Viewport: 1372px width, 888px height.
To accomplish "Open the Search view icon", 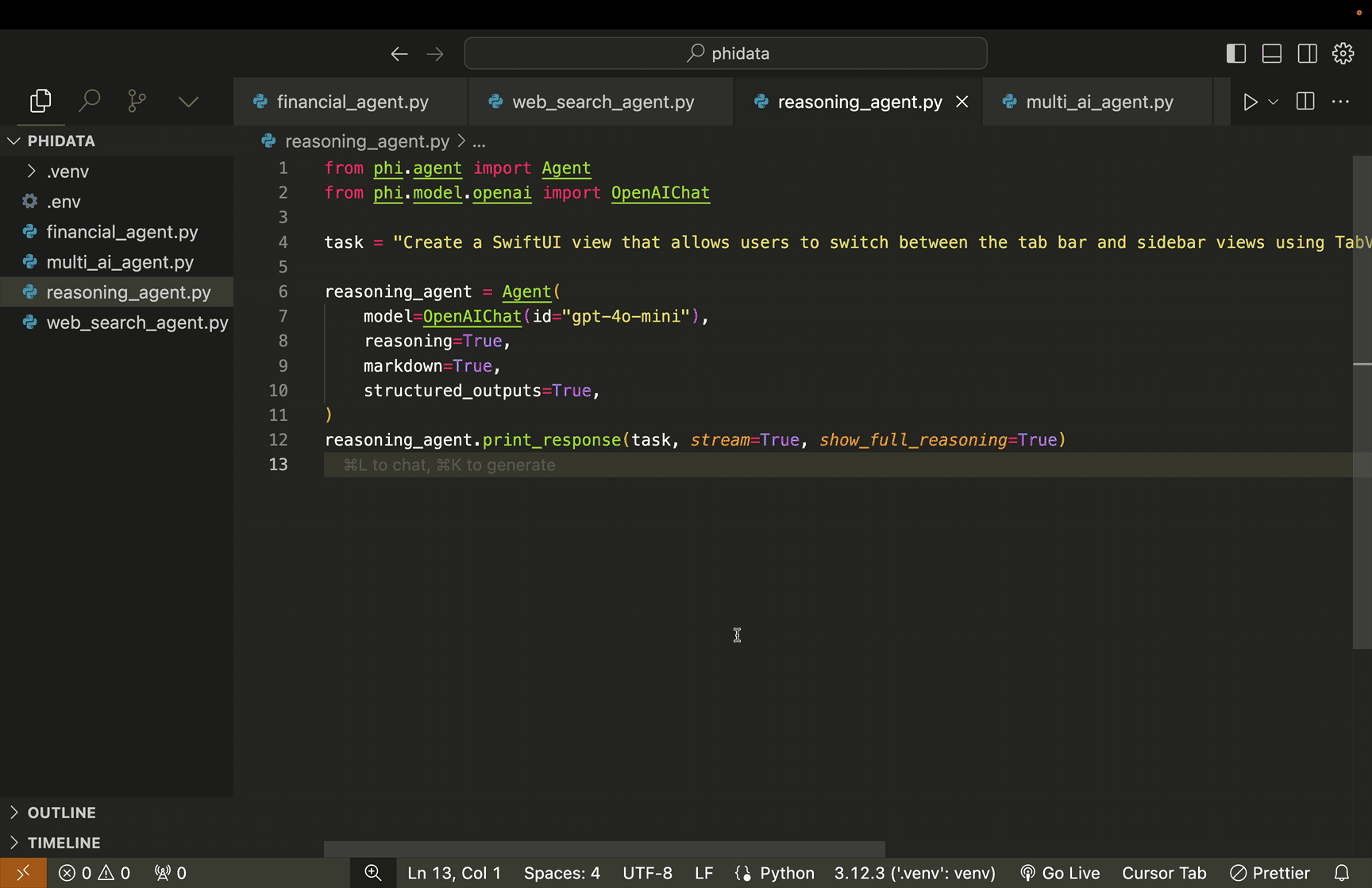I will 89,101.
